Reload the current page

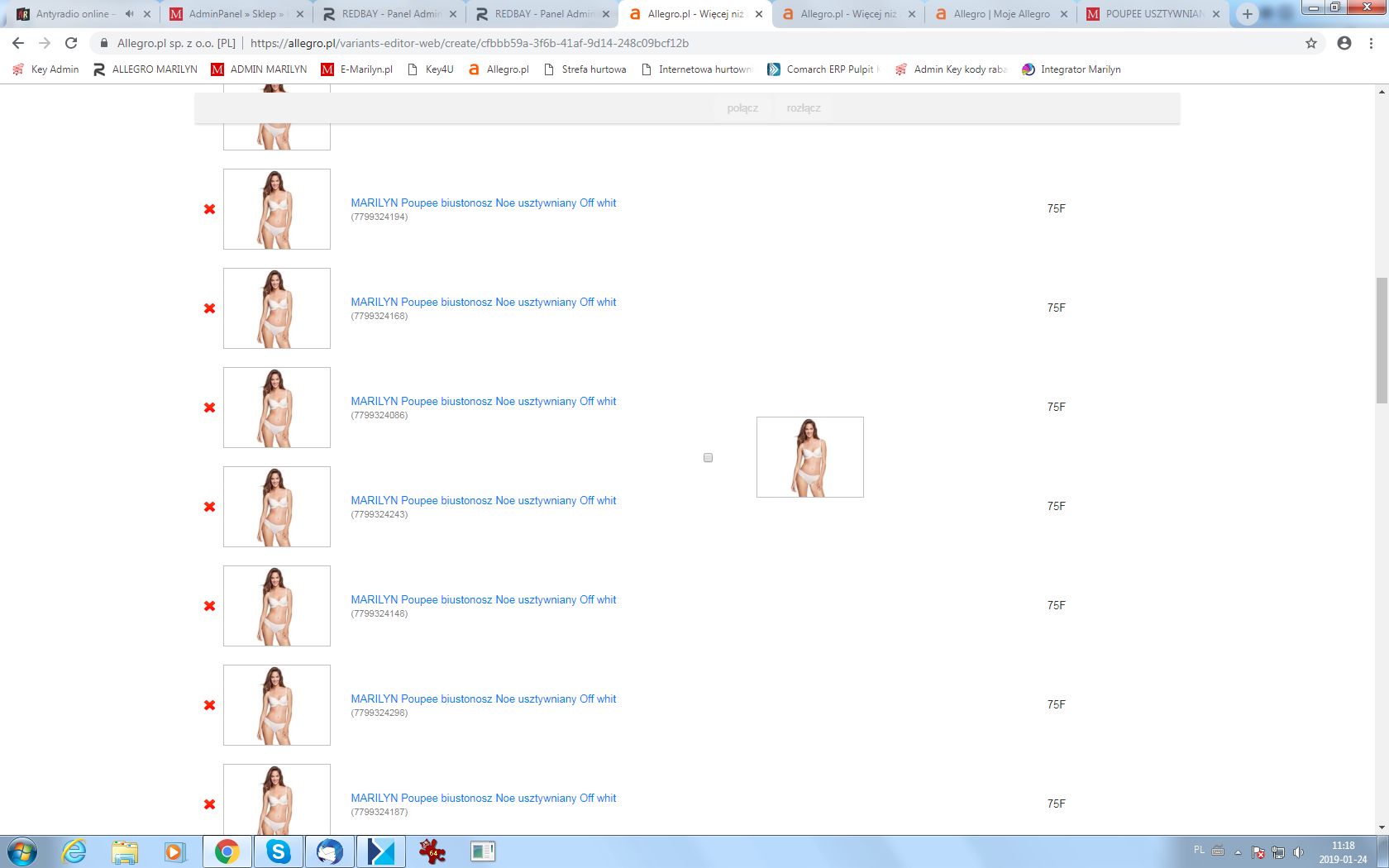(x=71, y=43)
